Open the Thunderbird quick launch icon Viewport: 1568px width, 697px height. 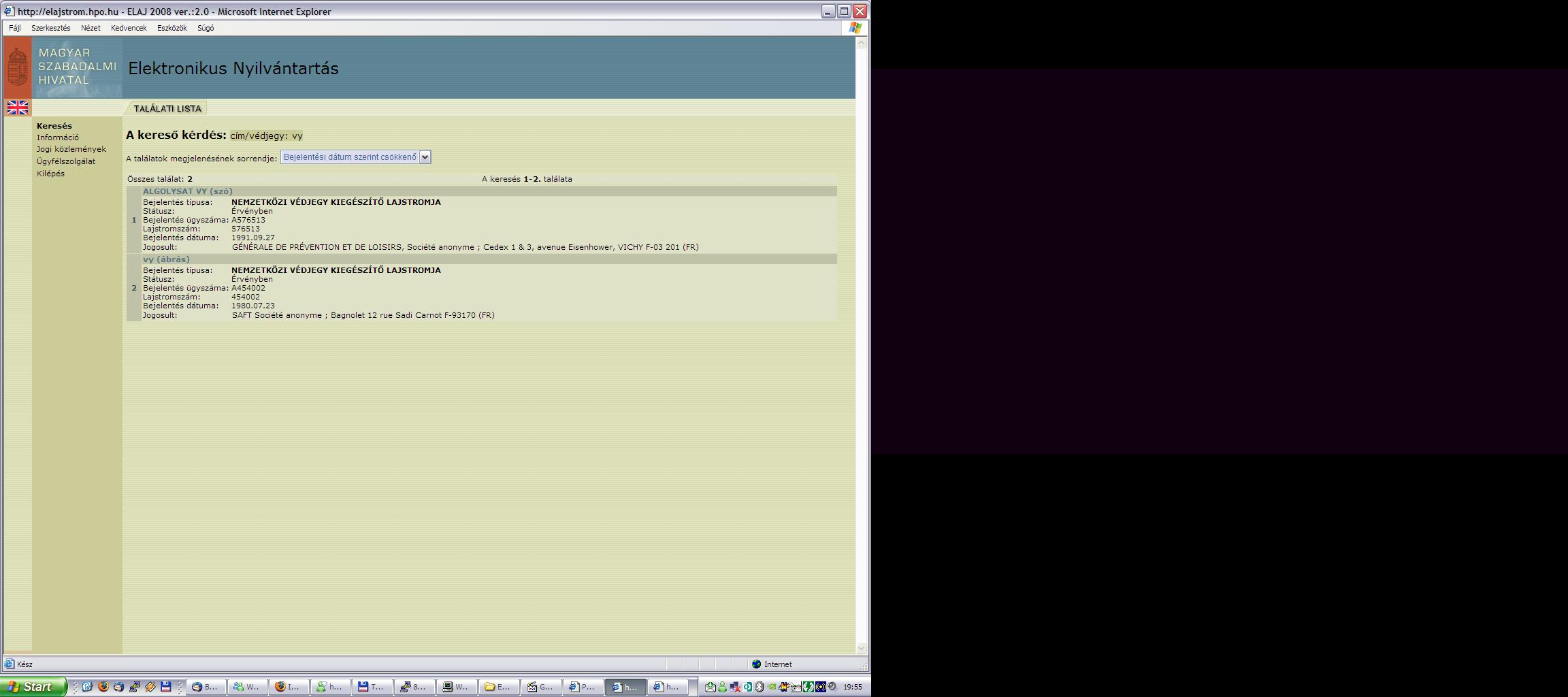pos(118,687)
